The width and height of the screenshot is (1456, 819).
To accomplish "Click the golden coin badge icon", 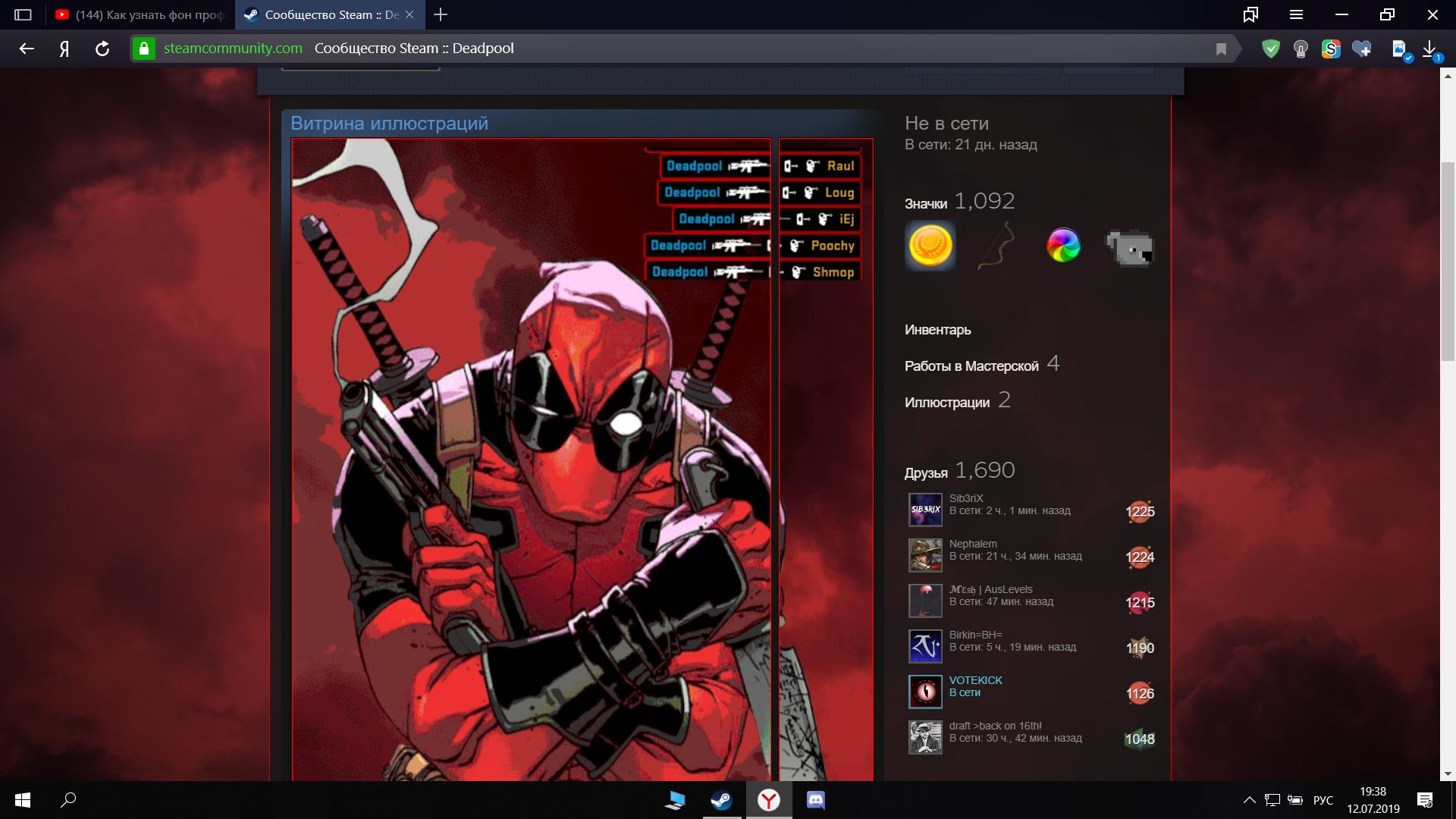I will coord(930,246).
